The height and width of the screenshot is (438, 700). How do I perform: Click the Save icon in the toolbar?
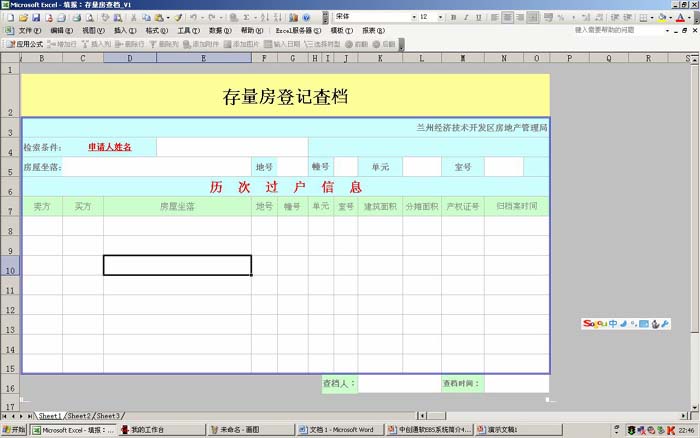coord(36,18)
